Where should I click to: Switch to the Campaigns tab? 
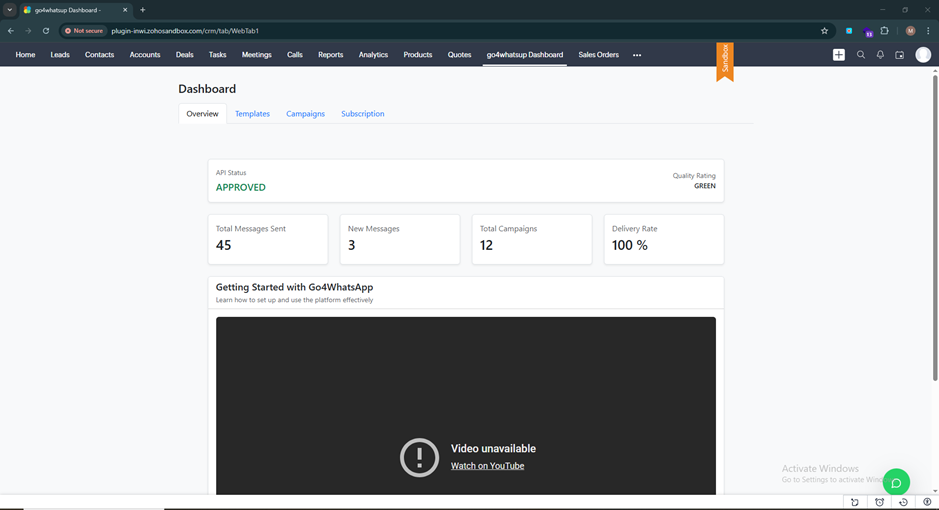305,114
